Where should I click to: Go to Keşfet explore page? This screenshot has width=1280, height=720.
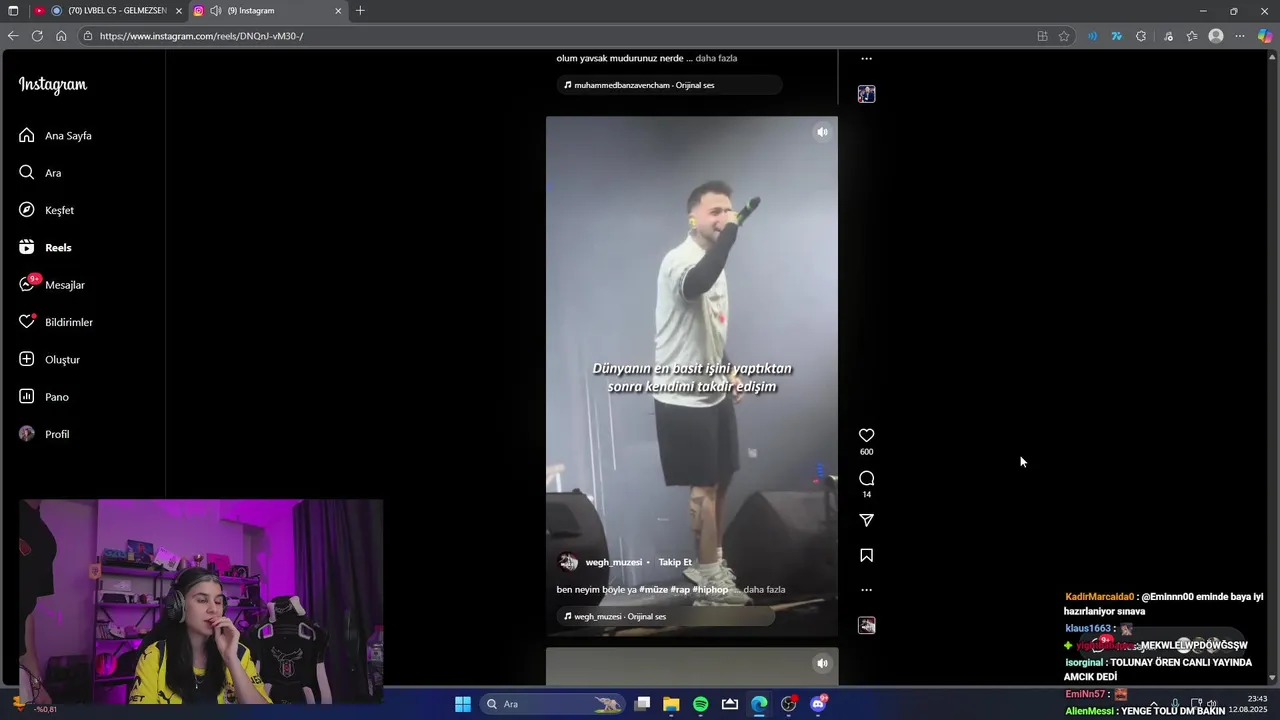click(x=46, y=210)
